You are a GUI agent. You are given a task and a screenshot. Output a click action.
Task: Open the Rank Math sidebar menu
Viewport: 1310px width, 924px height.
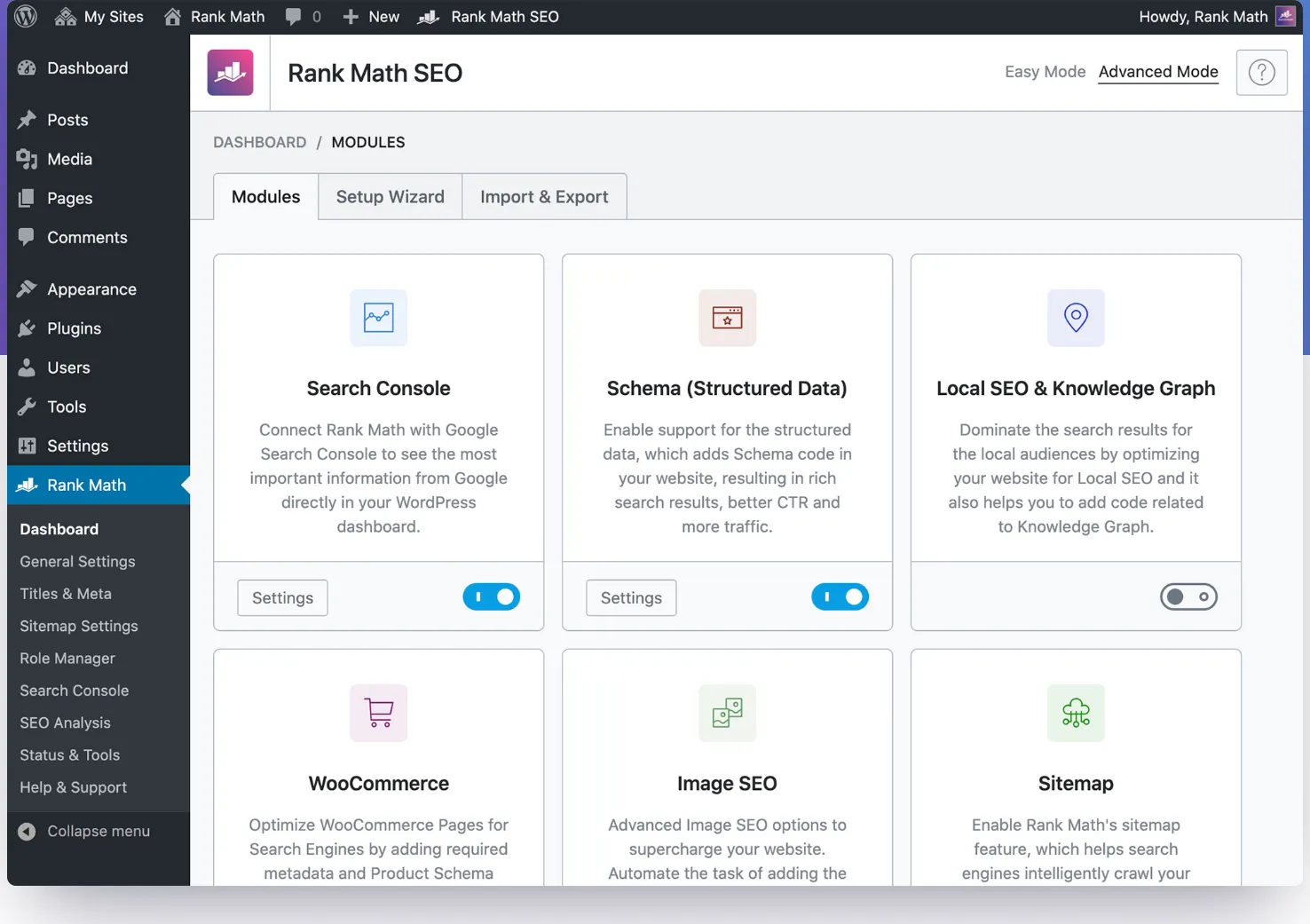pos(99,486)
